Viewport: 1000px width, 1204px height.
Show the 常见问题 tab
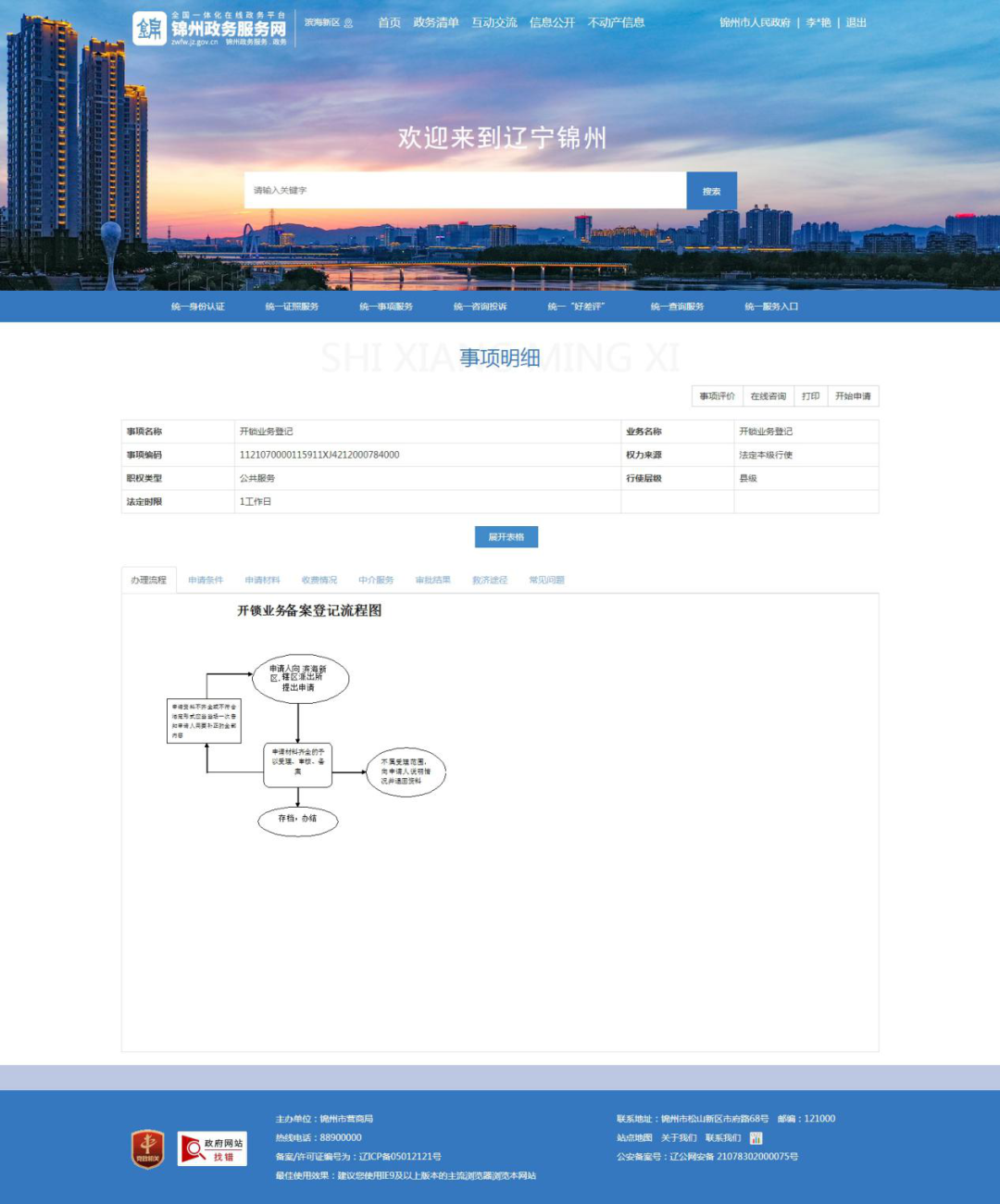pos(546,581)
